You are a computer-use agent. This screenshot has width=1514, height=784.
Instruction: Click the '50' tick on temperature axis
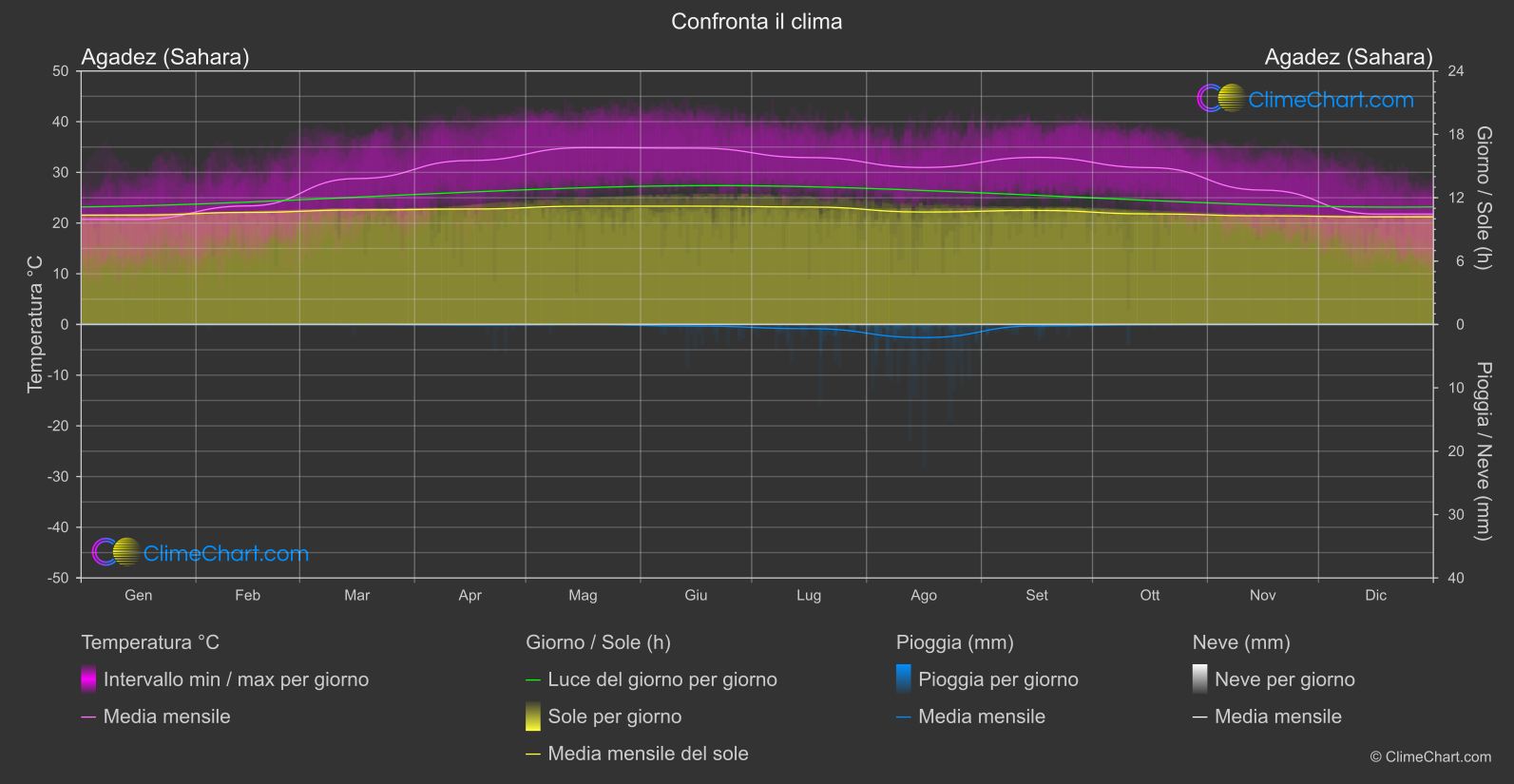tap(61, 71)
